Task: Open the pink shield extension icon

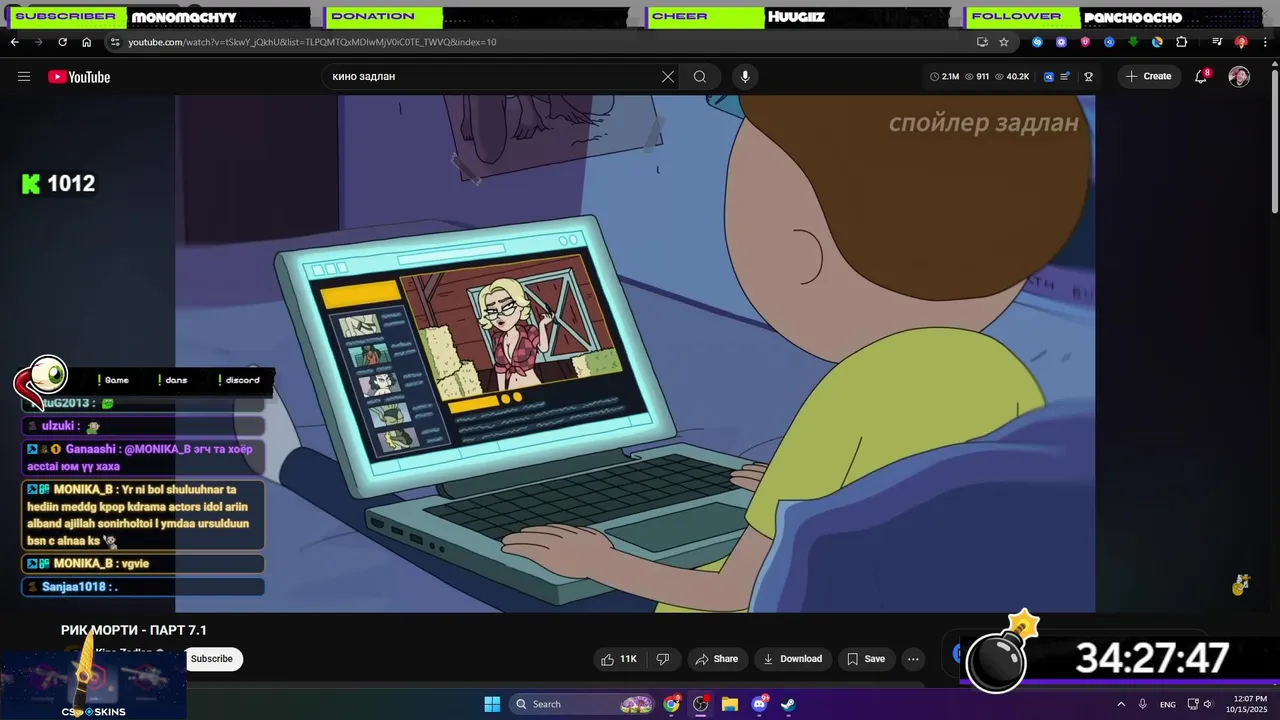Action: (1085, 42)
